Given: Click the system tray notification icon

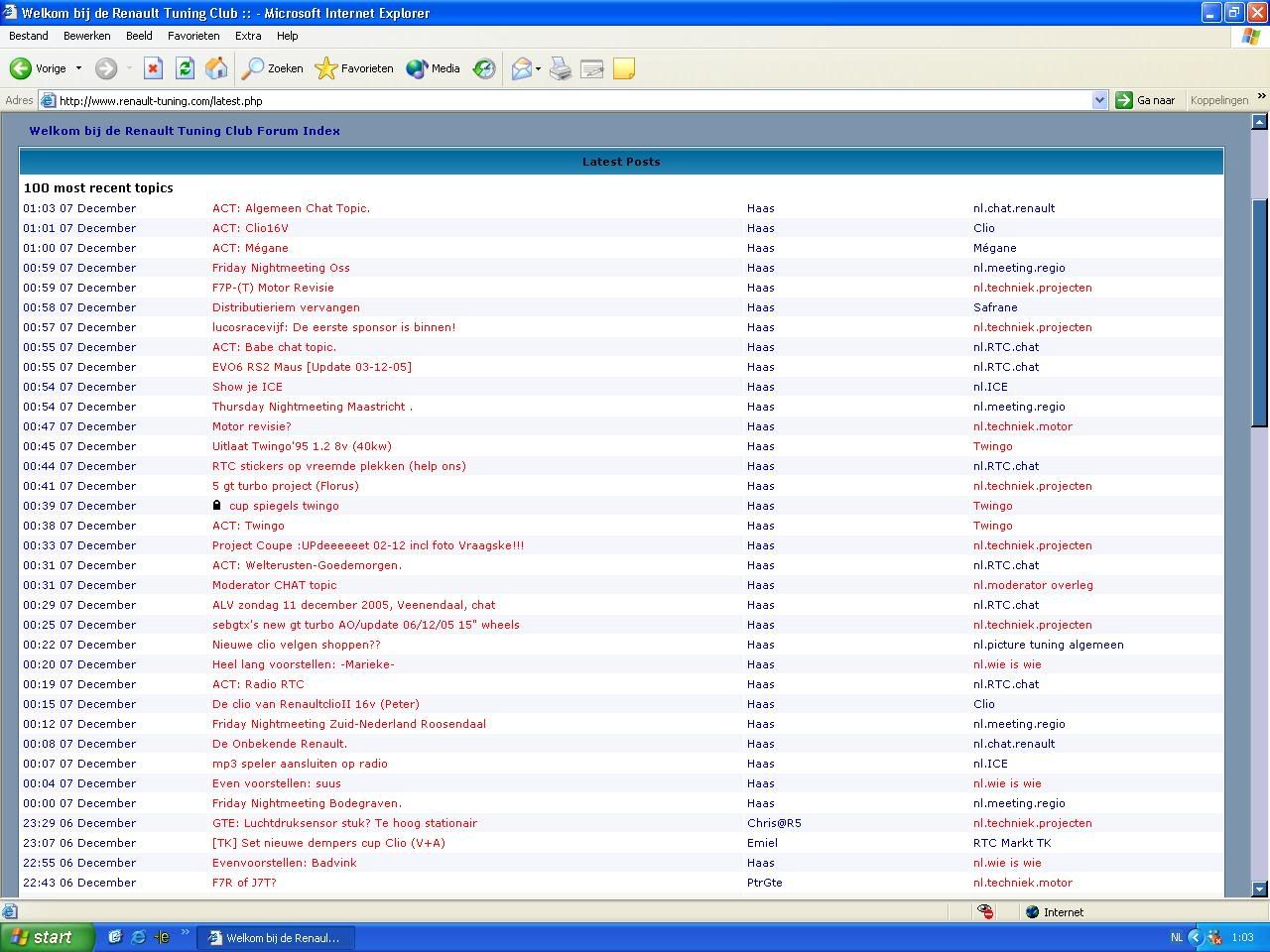Looking at the screenshot, I should [1214, 937].
